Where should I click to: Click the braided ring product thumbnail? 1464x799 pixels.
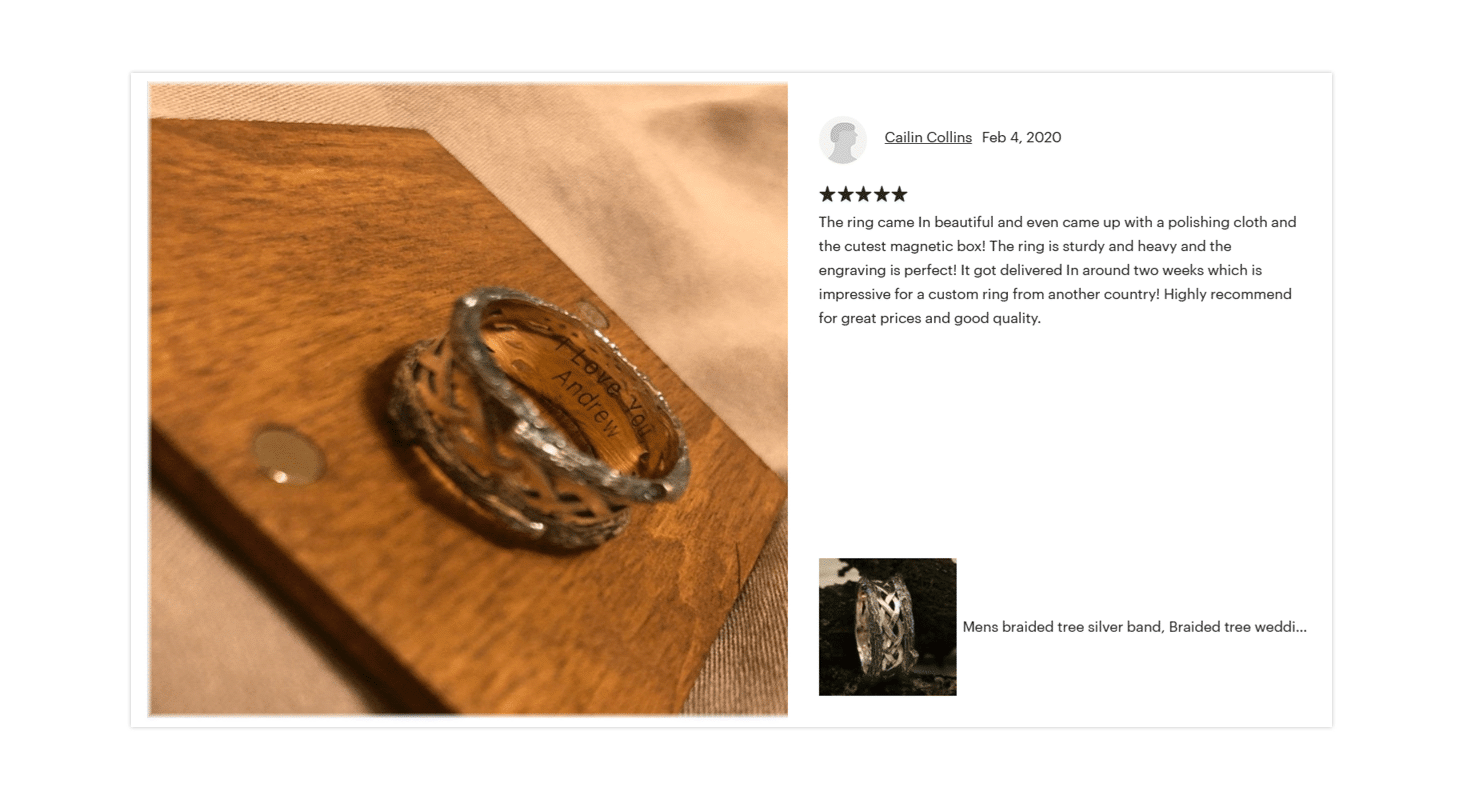[x=888, y=627]
